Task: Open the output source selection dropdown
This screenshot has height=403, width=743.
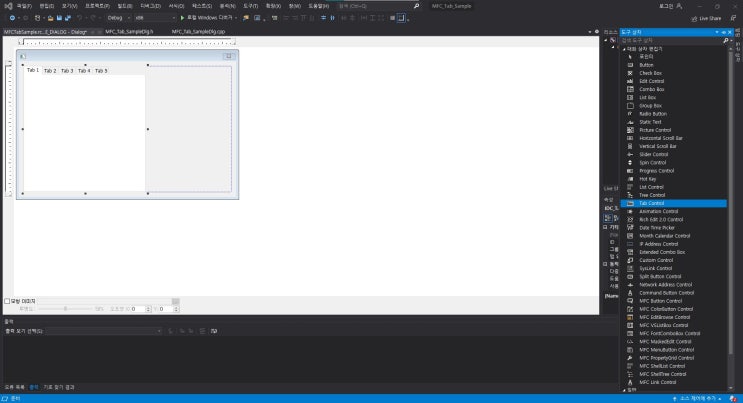Action: [x=104, y=331]
